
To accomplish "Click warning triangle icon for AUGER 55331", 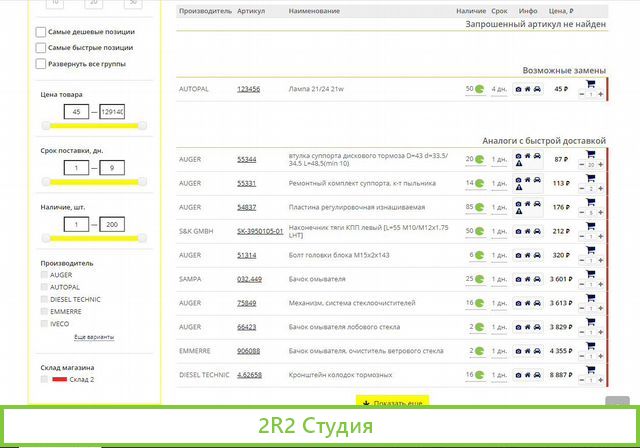I will click(x=518, y=188).
